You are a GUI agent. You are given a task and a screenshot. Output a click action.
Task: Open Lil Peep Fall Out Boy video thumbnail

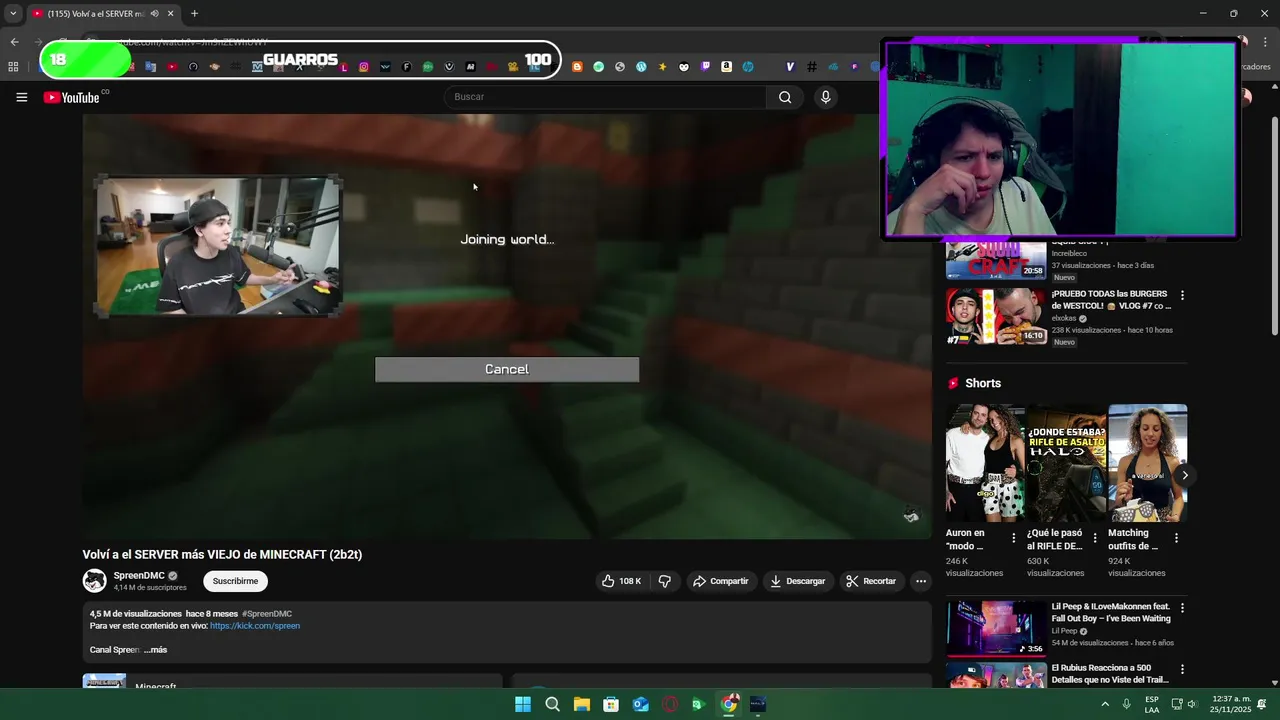point(996,628)
